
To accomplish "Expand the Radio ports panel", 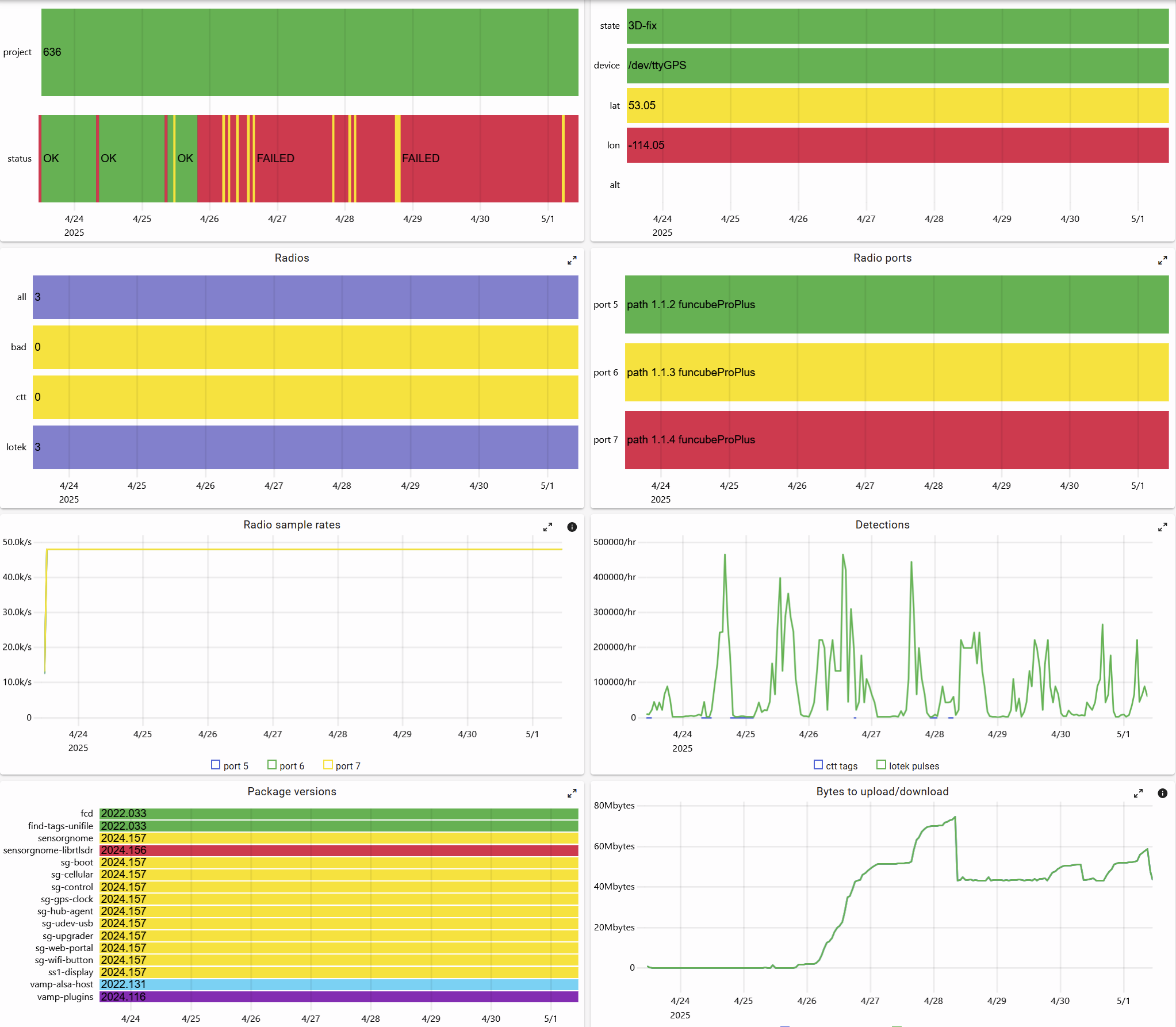I will 1162,260.
